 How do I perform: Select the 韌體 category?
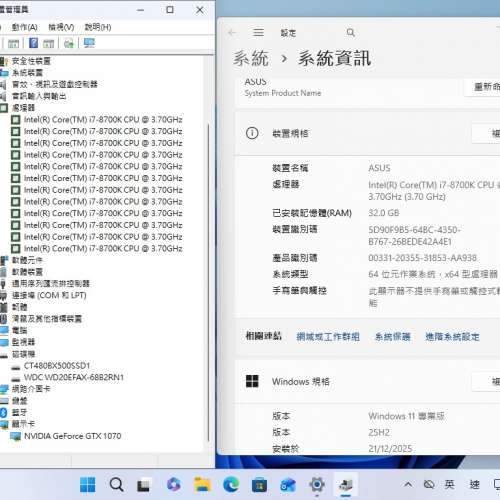[x=20, y=307]
